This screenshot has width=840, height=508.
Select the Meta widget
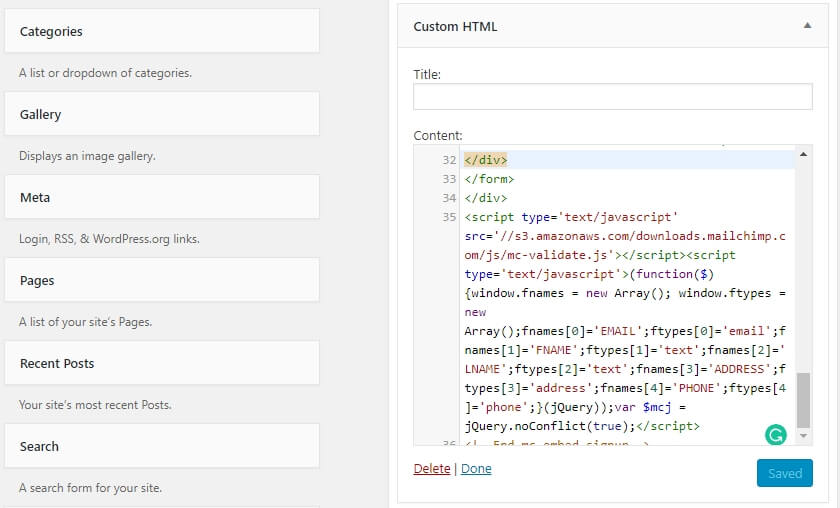162,197
